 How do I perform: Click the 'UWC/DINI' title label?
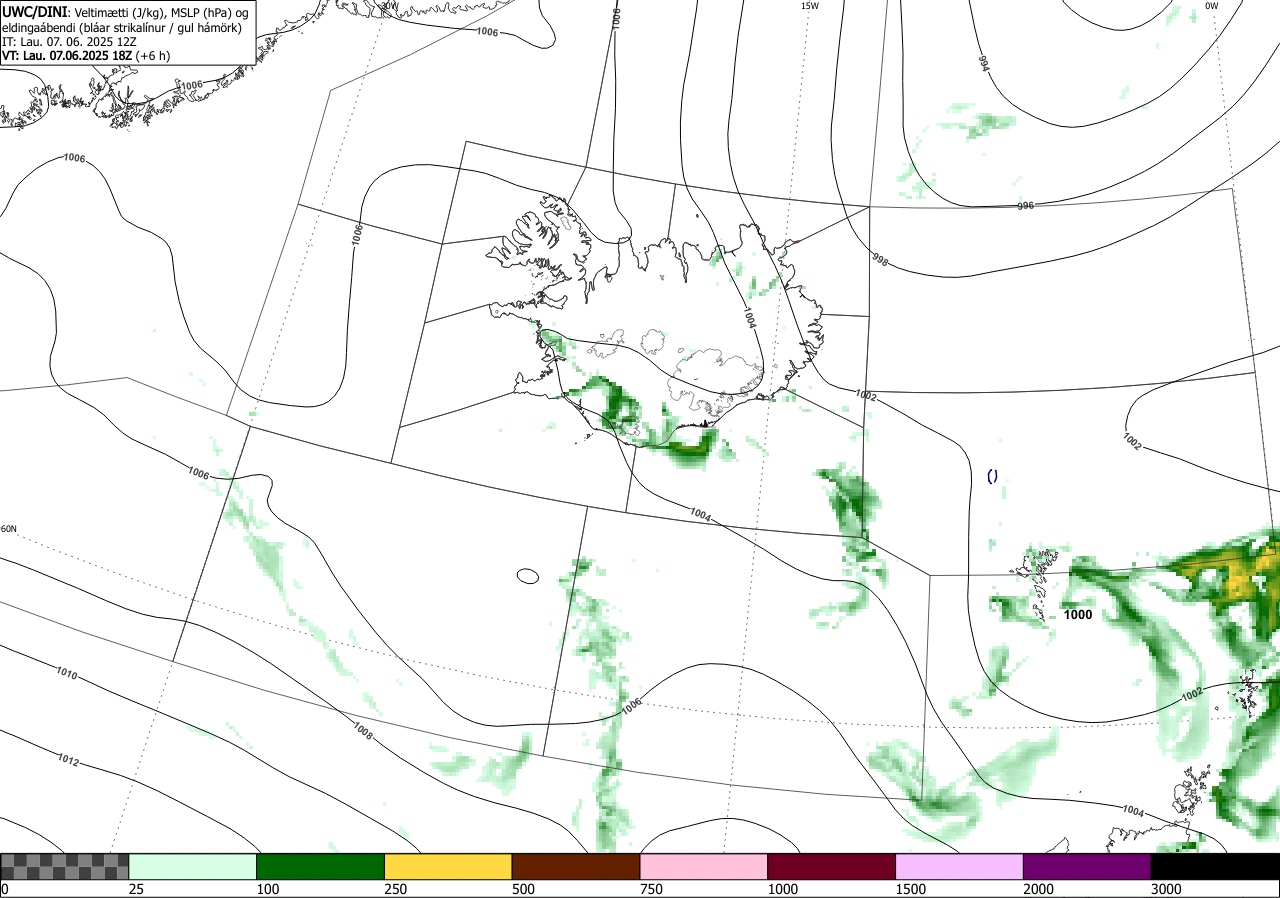tap(35, 11)
